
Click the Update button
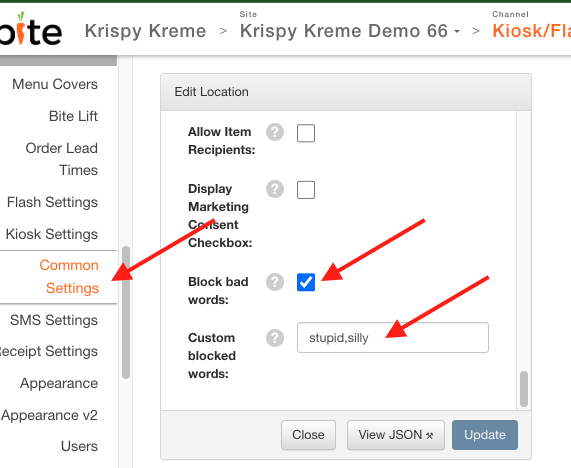485,435
